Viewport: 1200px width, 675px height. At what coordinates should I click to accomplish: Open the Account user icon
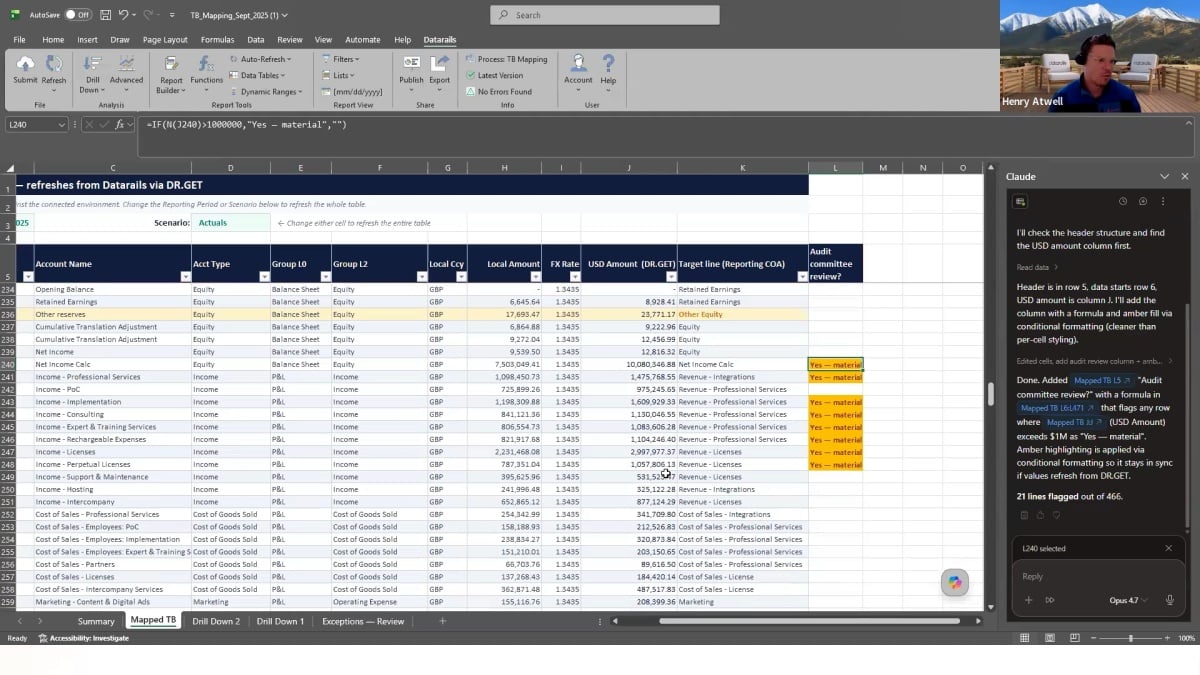click(x=578, y=63)
